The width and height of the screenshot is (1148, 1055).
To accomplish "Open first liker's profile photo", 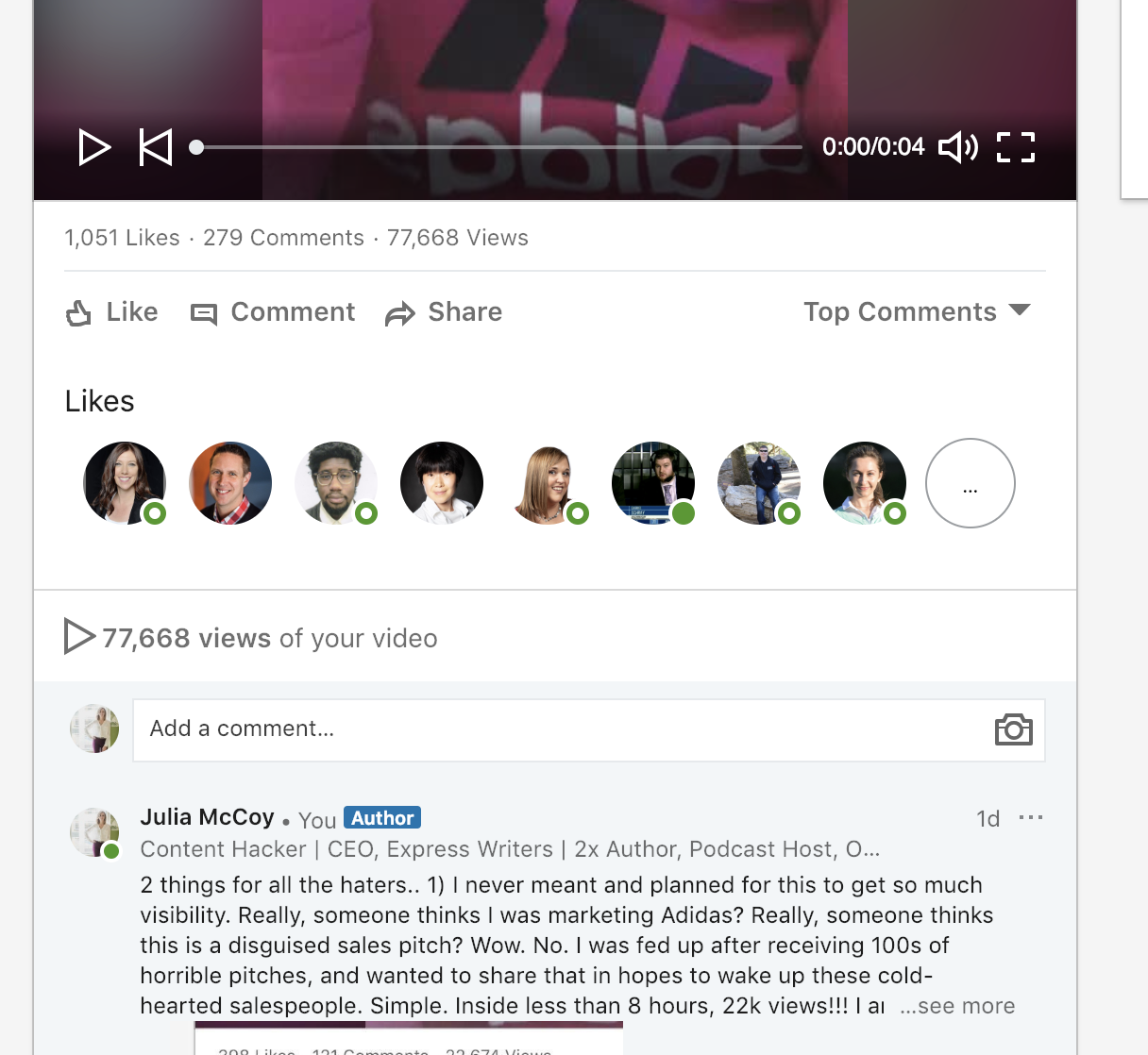I will pos(125,483).
